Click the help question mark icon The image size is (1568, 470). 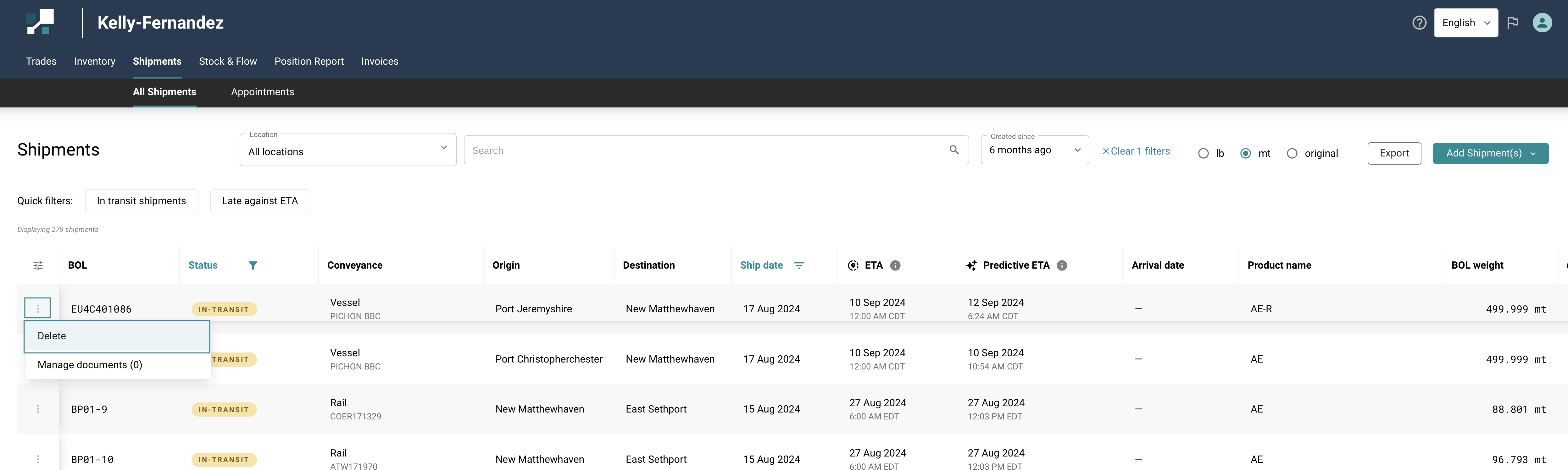[1419, 23]
